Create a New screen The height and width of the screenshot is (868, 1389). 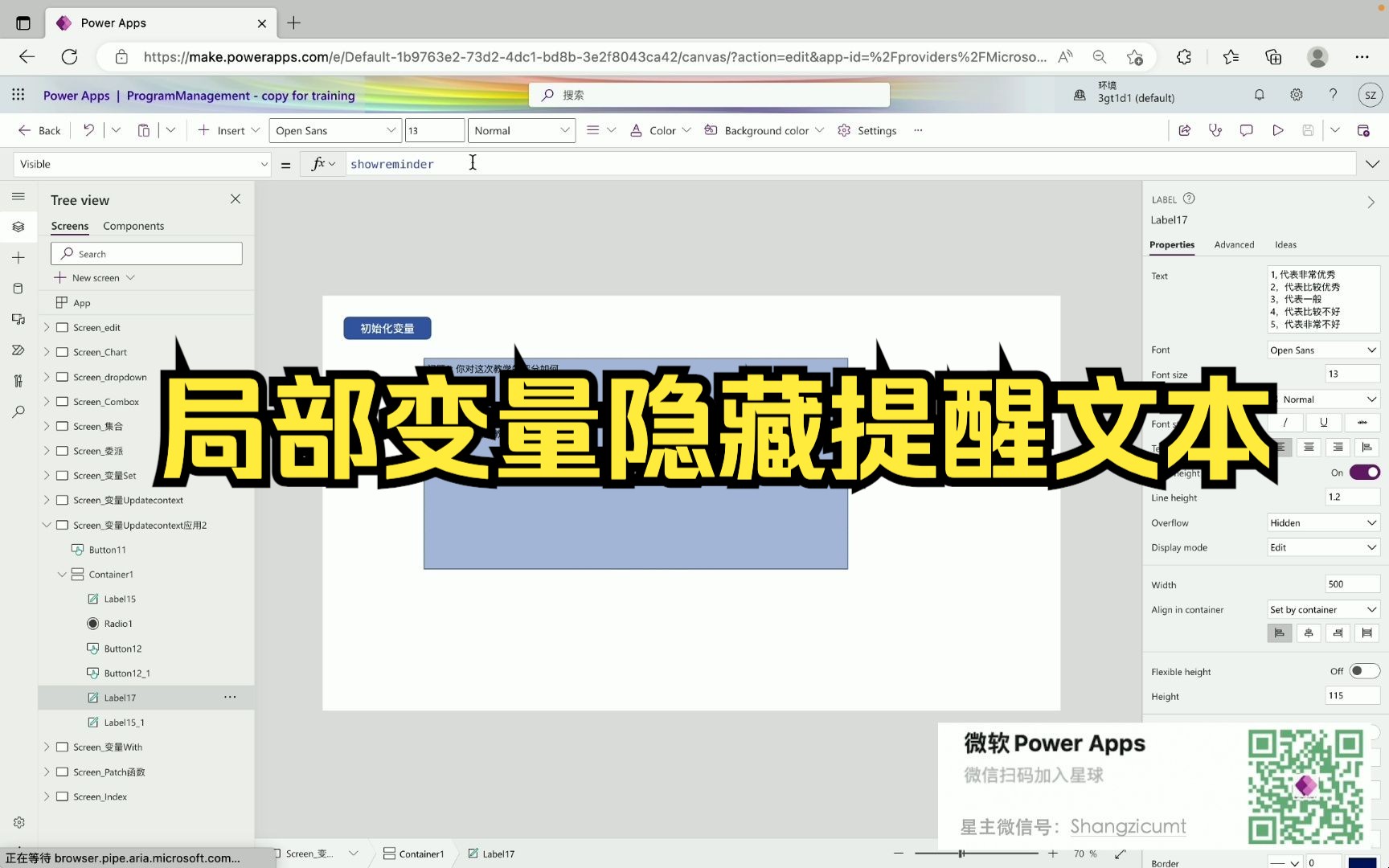pos(94,277)
